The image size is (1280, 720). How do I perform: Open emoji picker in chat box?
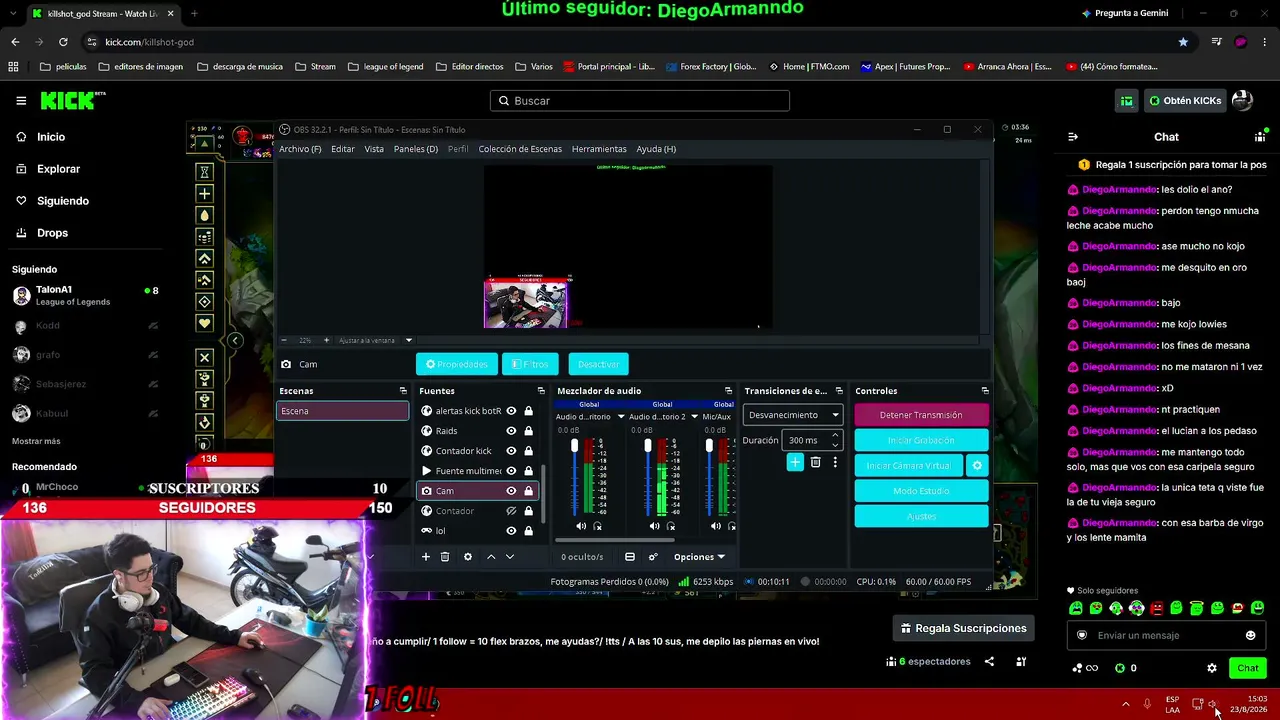click(x=1250, y=635)
